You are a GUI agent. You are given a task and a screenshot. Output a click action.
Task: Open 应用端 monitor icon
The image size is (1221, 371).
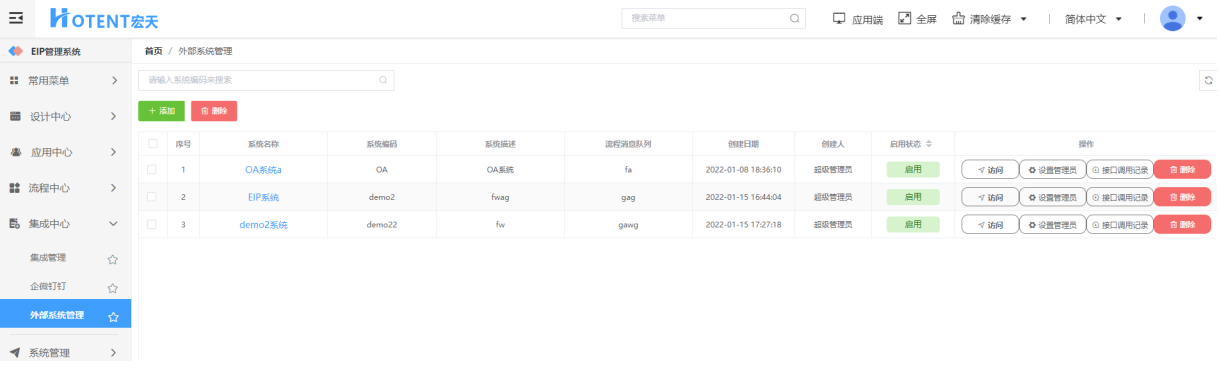(839, 18)
